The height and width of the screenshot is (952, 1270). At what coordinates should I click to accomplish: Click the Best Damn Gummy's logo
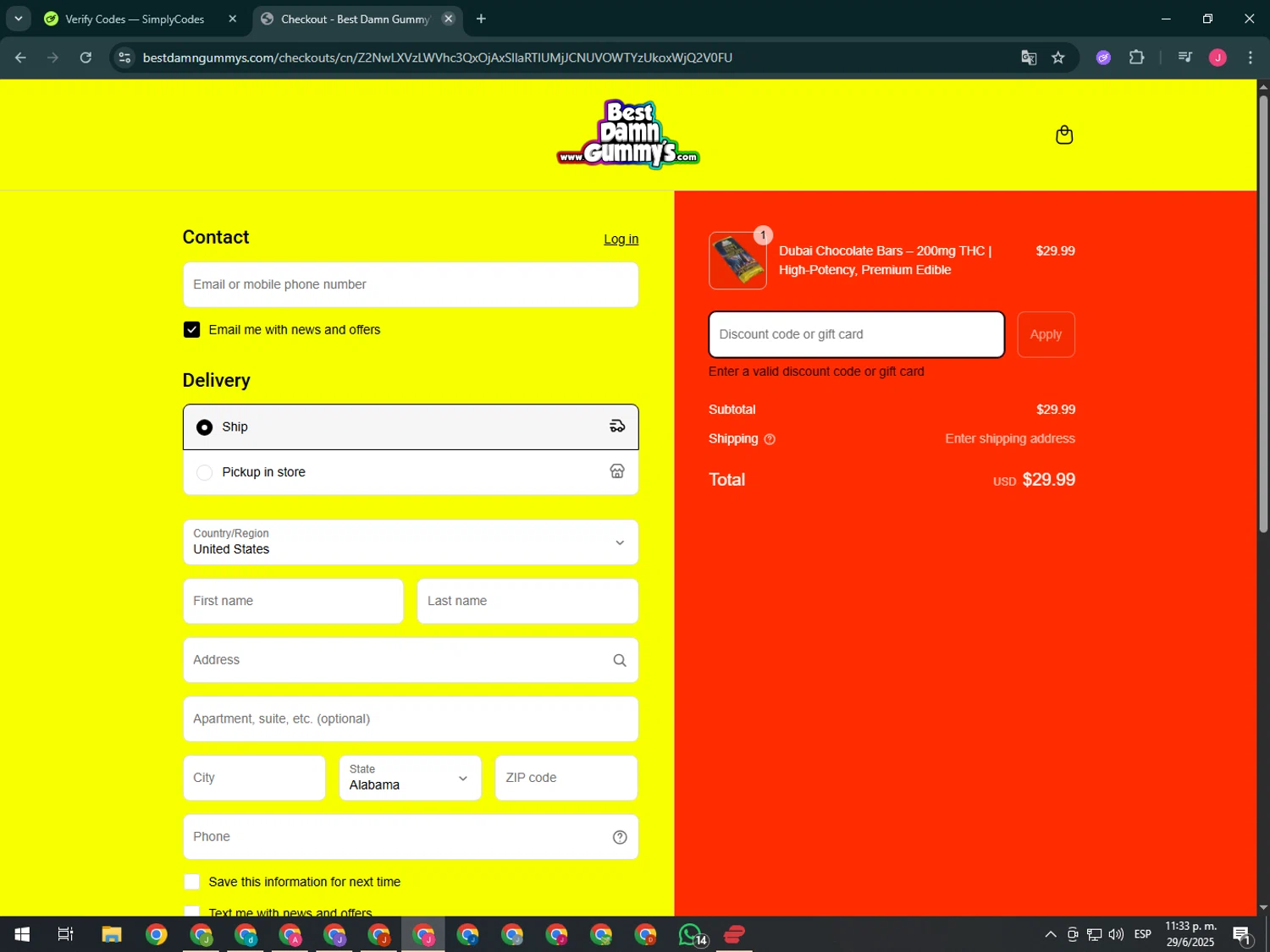coord(628,135)
